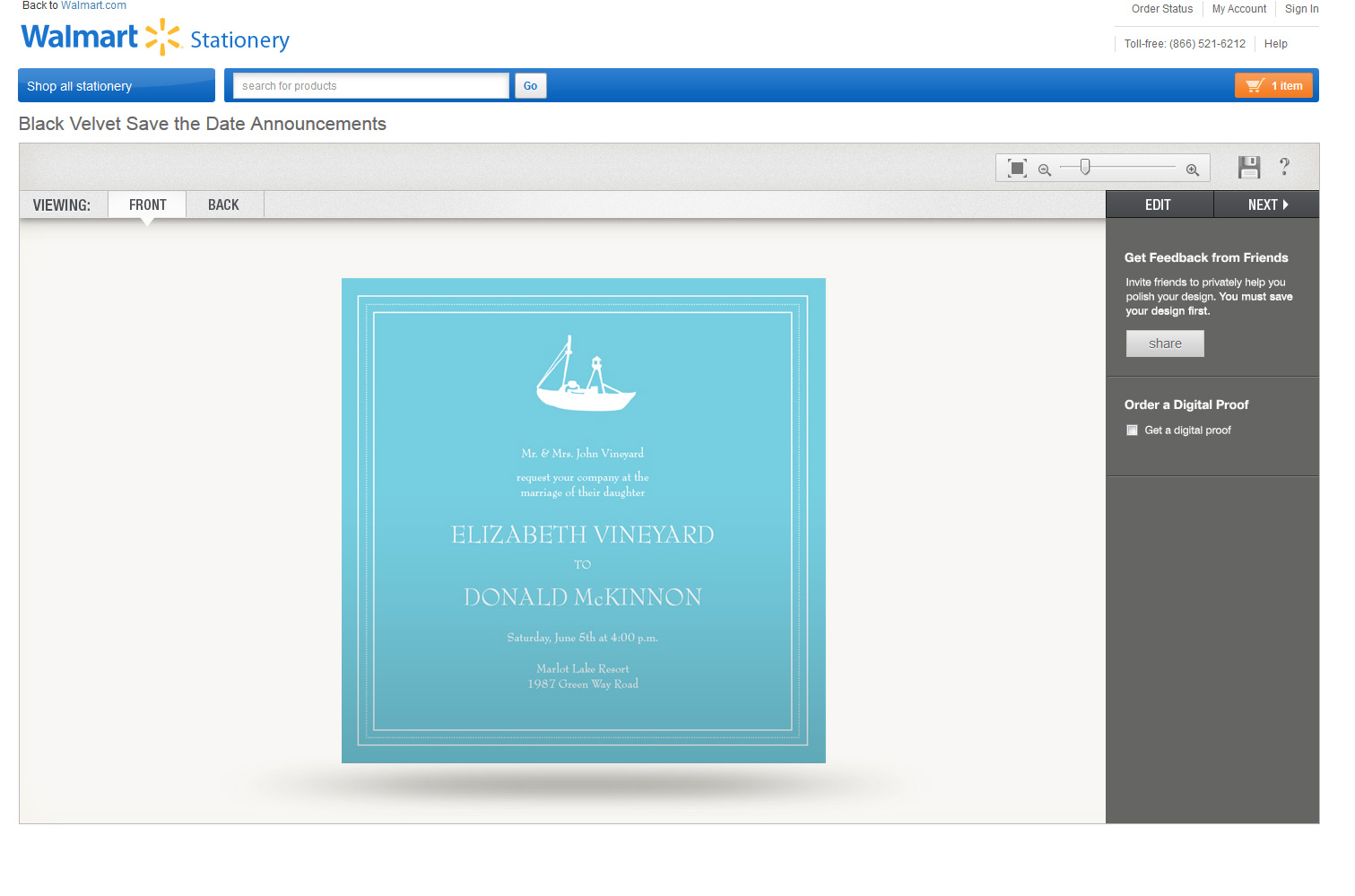Switch to the FRONT view tab
The height and width of the screenshot is (896, 1355).
(148, 205)
